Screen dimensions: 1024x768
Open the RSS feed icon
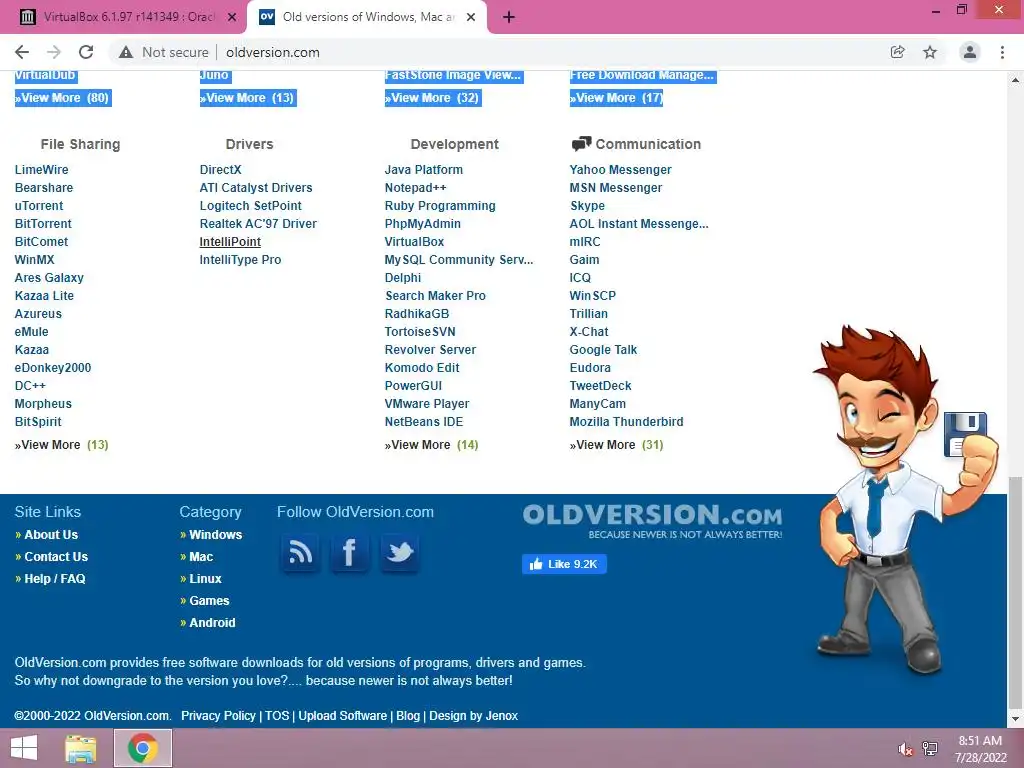click(x=300, y=552)
